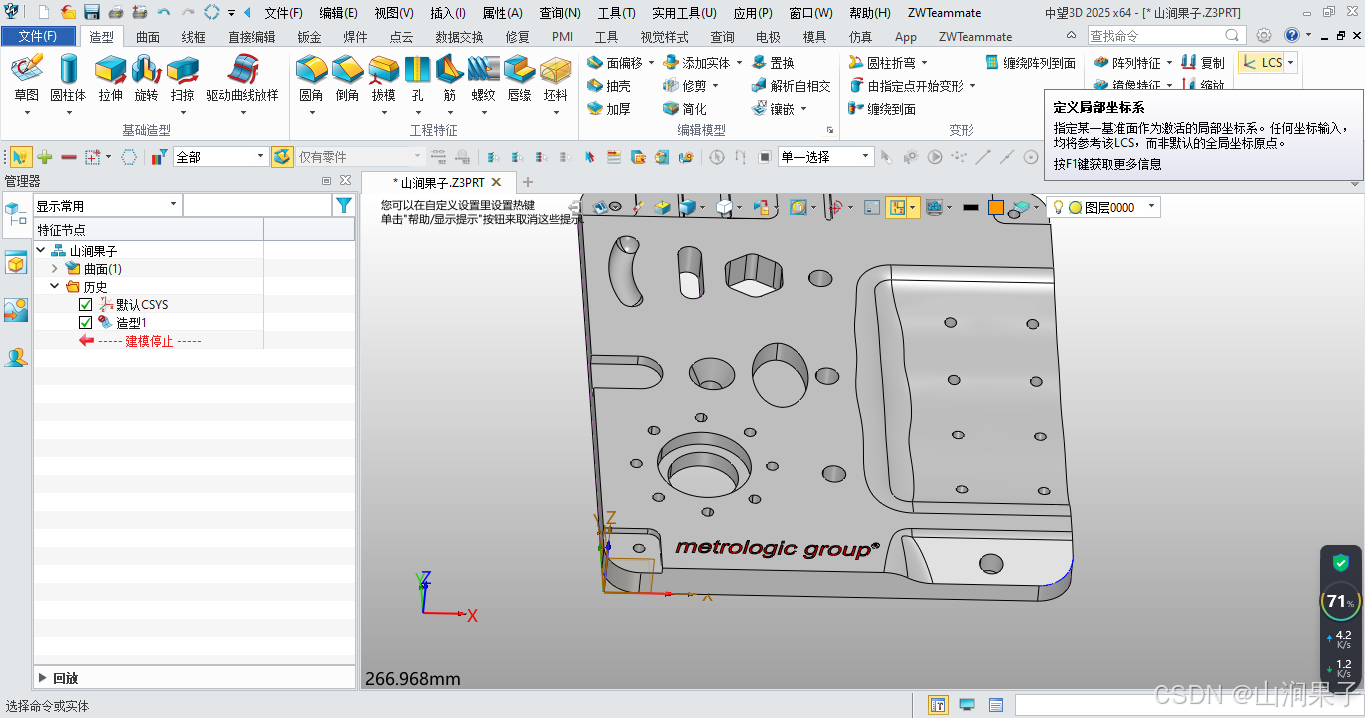Click the 缠绕到面 wrap tool

(x=881, y=108)
